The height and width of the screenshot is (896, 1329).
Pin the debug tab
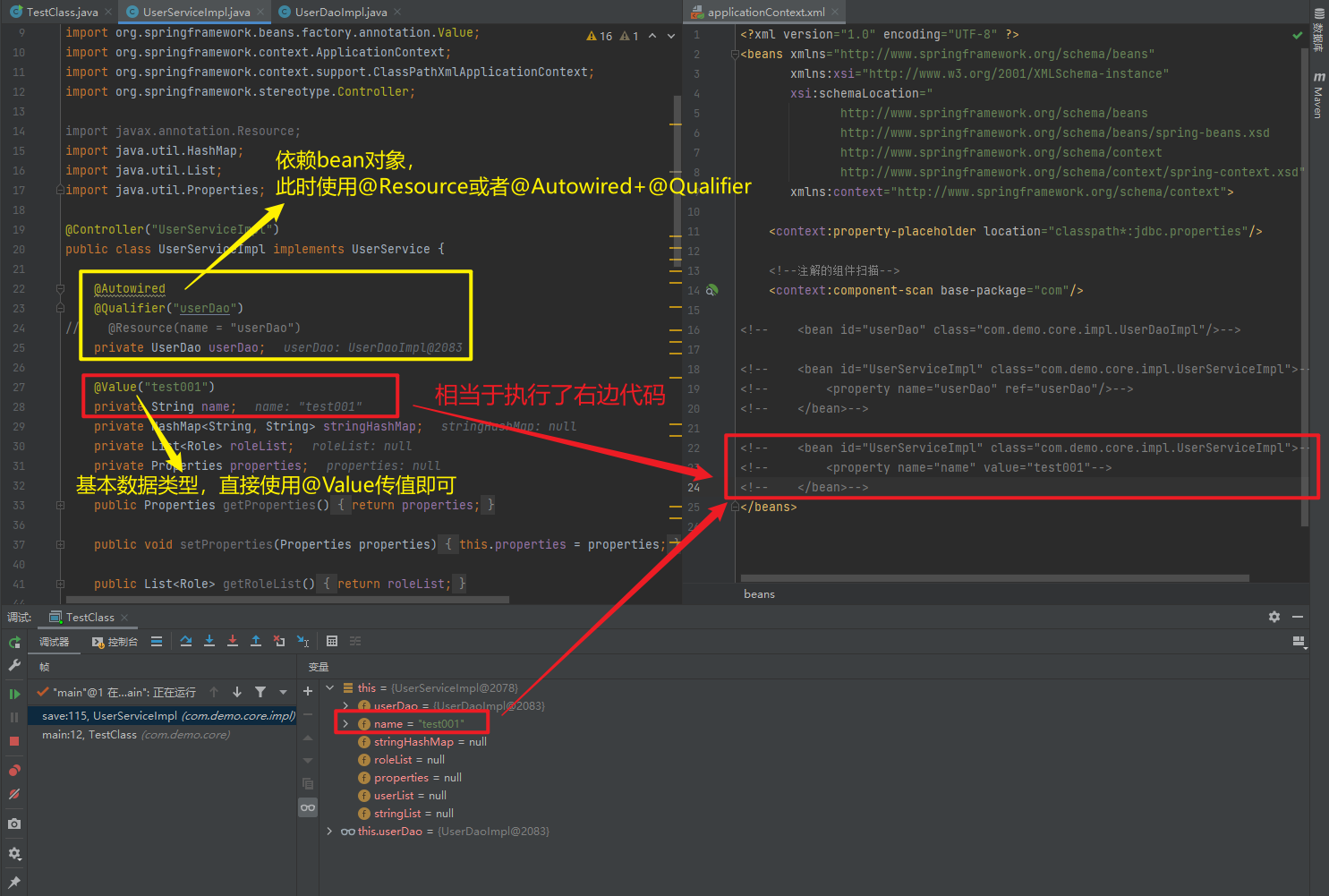tap(14, 882)
